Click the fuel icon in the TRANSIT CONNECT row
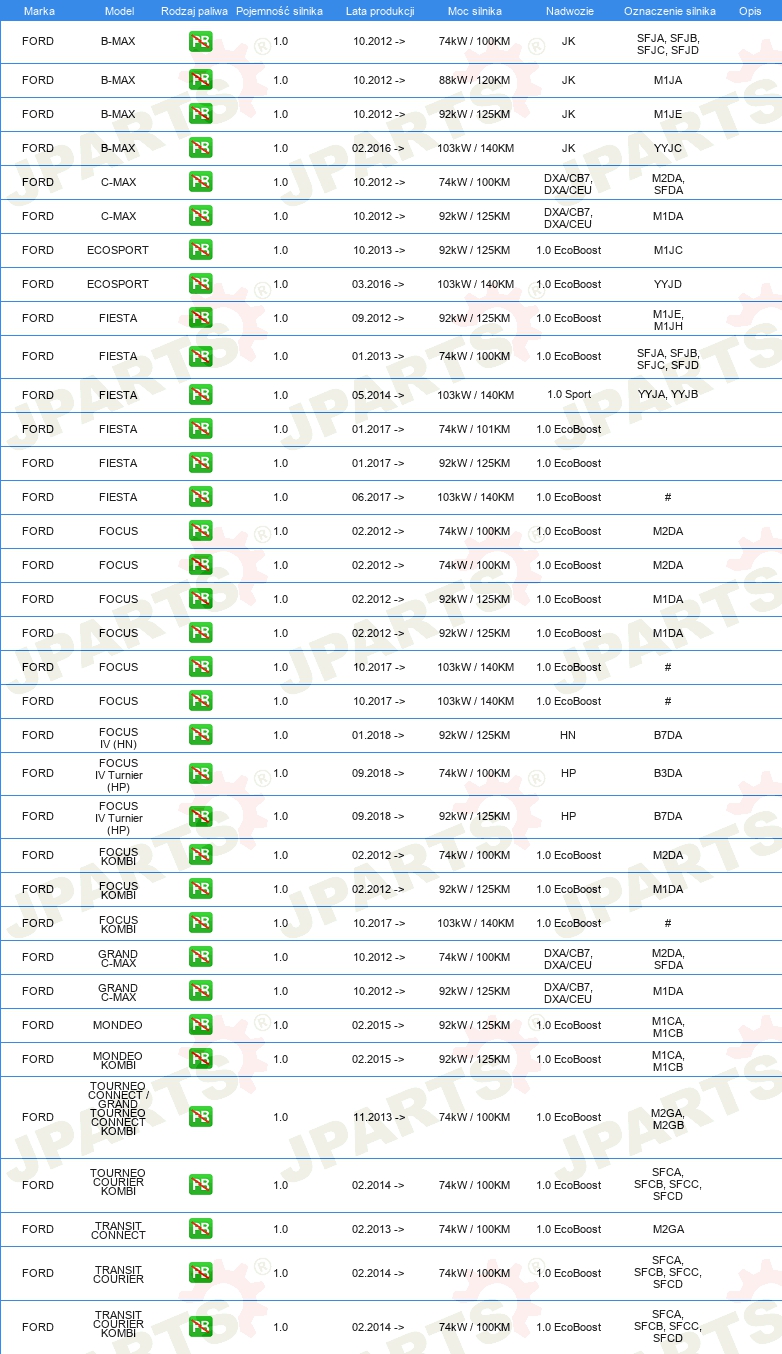The image size is (782, 1354). (x=201, y=1229)
